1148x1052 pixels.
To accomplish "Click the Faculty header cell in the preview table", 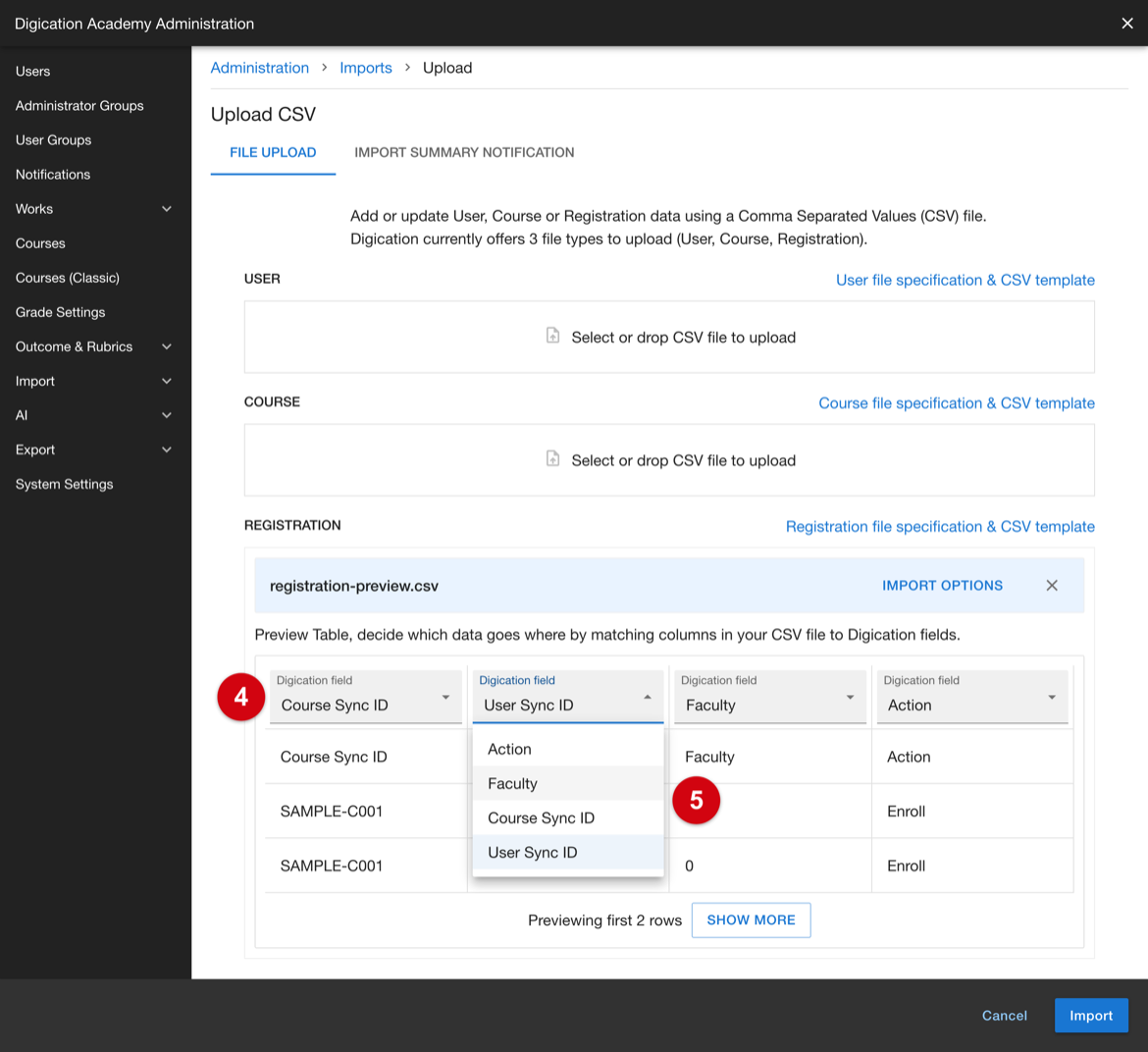I will pyautogui.click(x=770, y=757).
